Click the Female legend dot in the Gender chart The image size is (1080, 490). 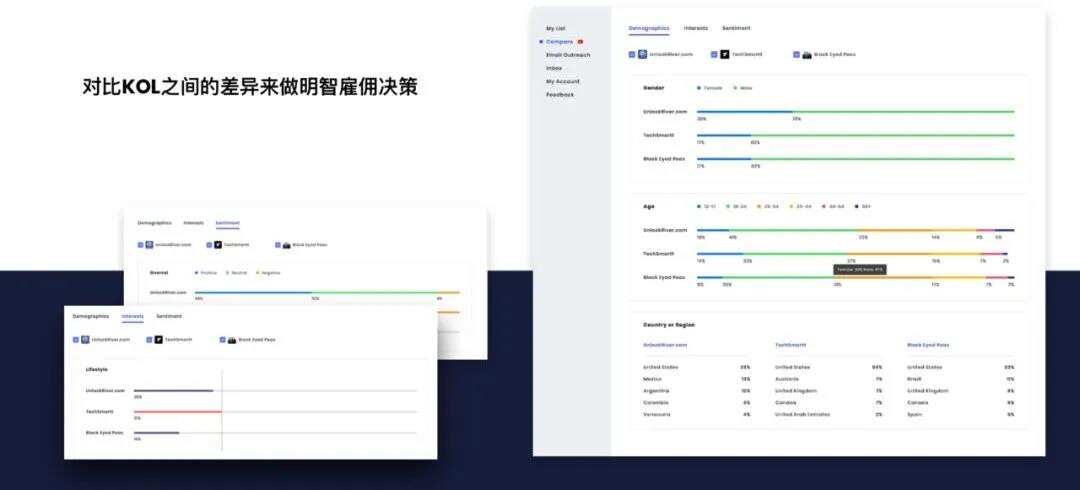coord(699,88)
